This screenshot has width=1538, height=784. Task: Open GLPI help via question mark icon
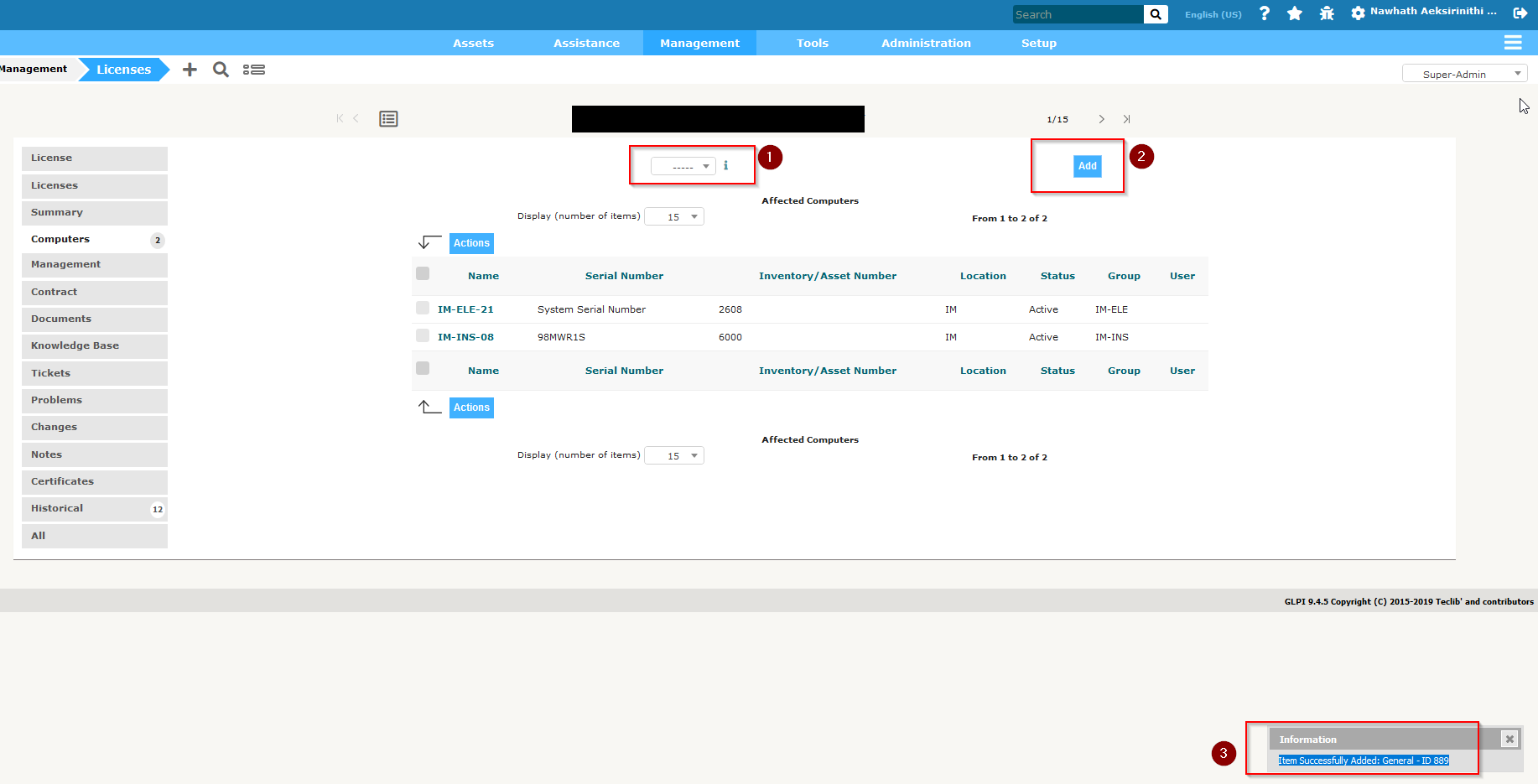1264,13
